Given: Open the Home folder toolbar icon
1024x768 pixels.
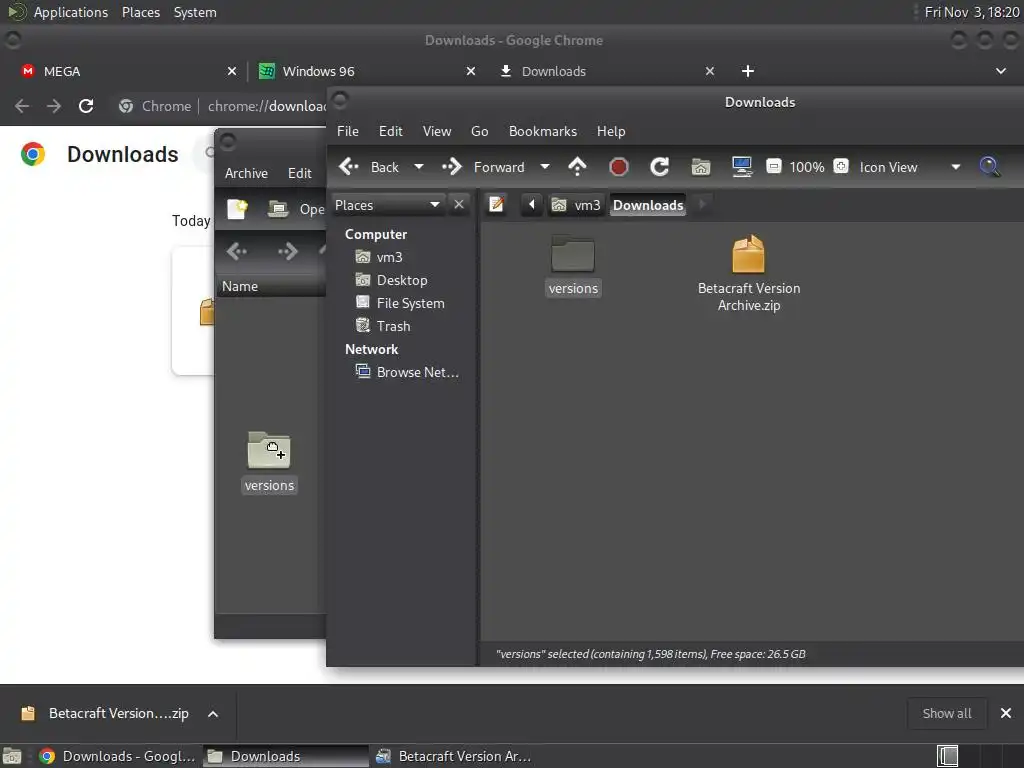Looking at the screenshot, I should tap(701, 167).
